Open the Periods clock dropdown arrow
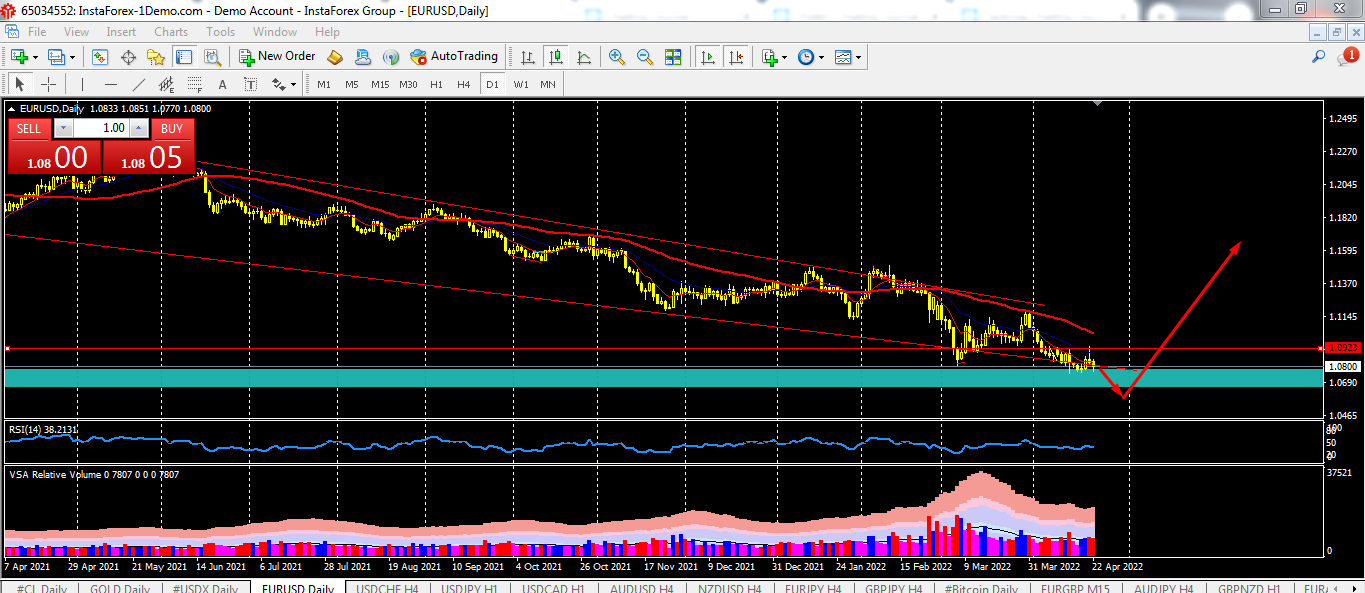Image resolution: width=1365 pixels, height=593 pixels. [822, 57]
